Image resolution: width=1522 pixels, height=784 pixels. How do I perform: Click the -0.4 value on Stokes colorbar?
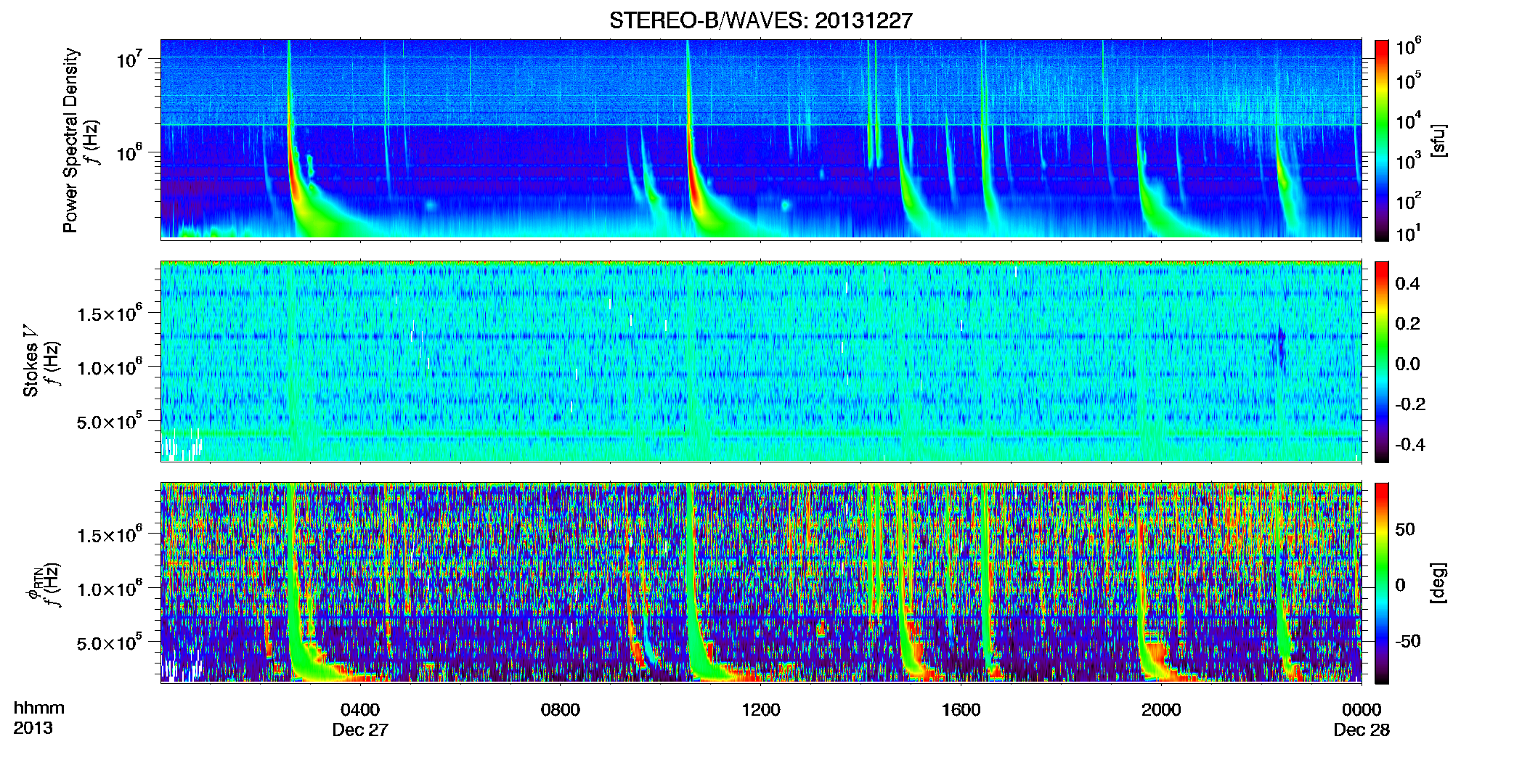(1410, 444)
